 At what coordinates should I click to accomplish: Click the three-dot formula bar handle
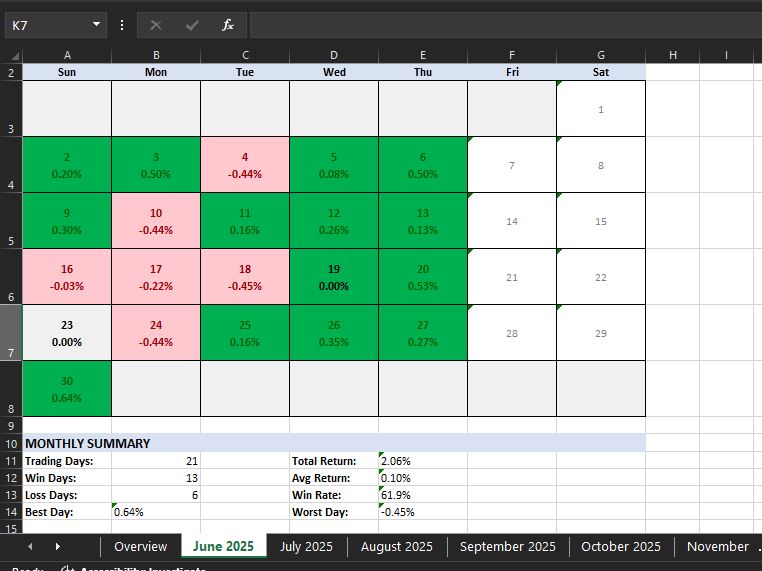click(x=122, y=25)
